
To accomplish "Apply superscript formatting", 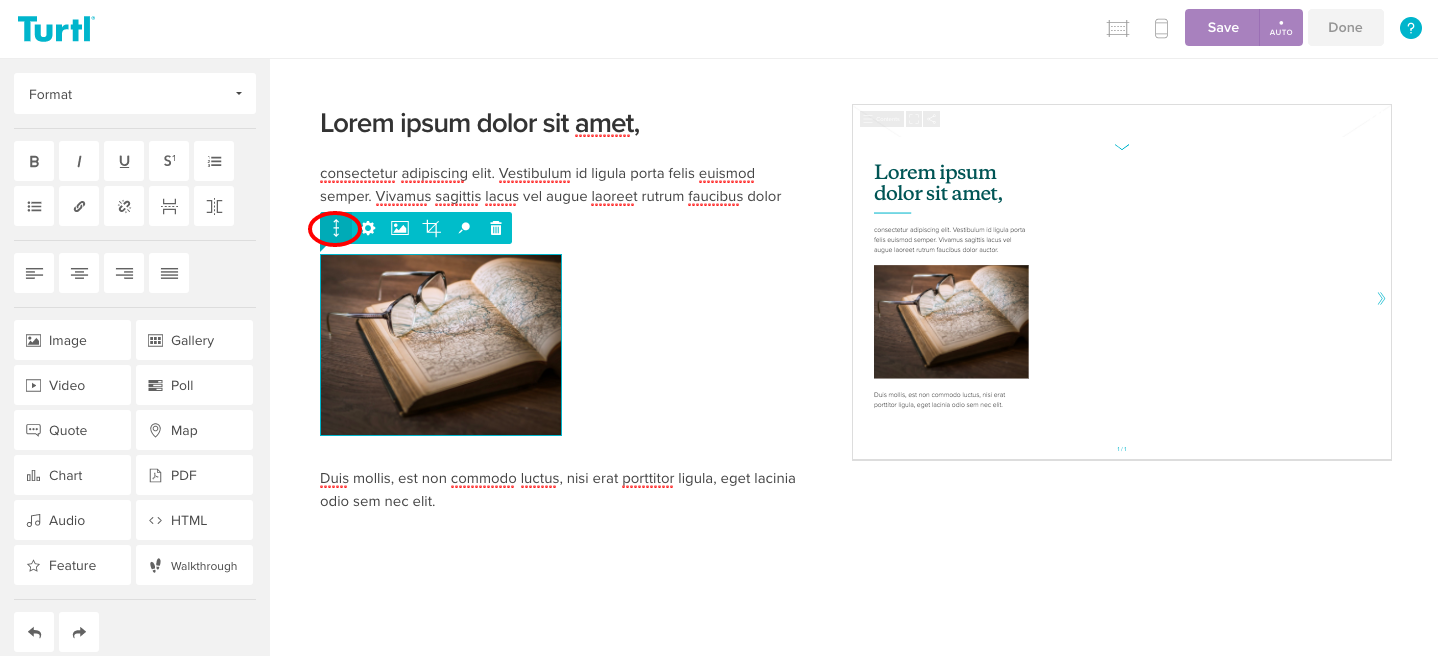I will click(x=169, y=161).
